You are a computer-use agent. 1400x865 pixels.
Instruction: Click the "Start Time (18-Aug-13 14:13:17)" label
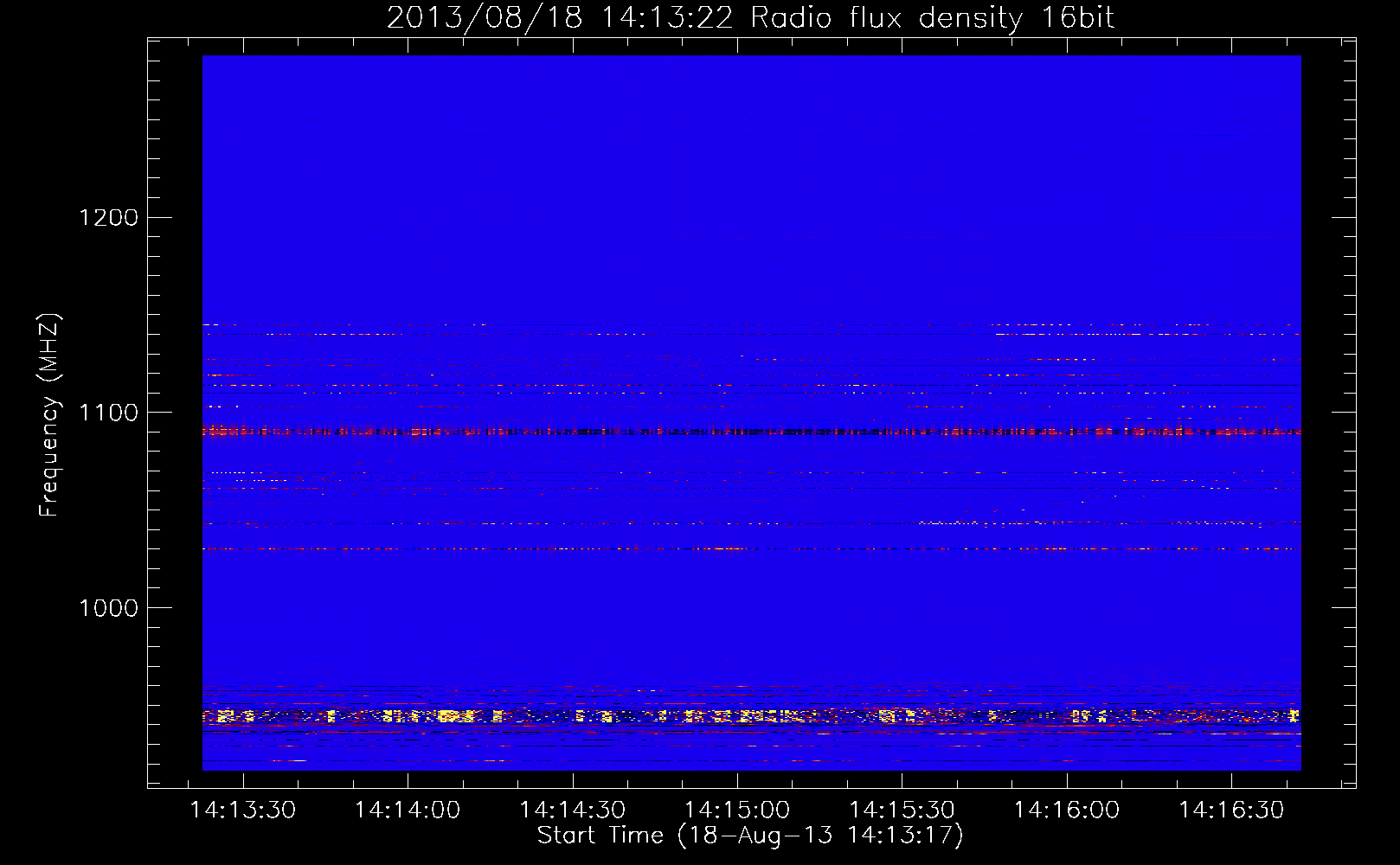pyautogui.click(x=750, y=836)
